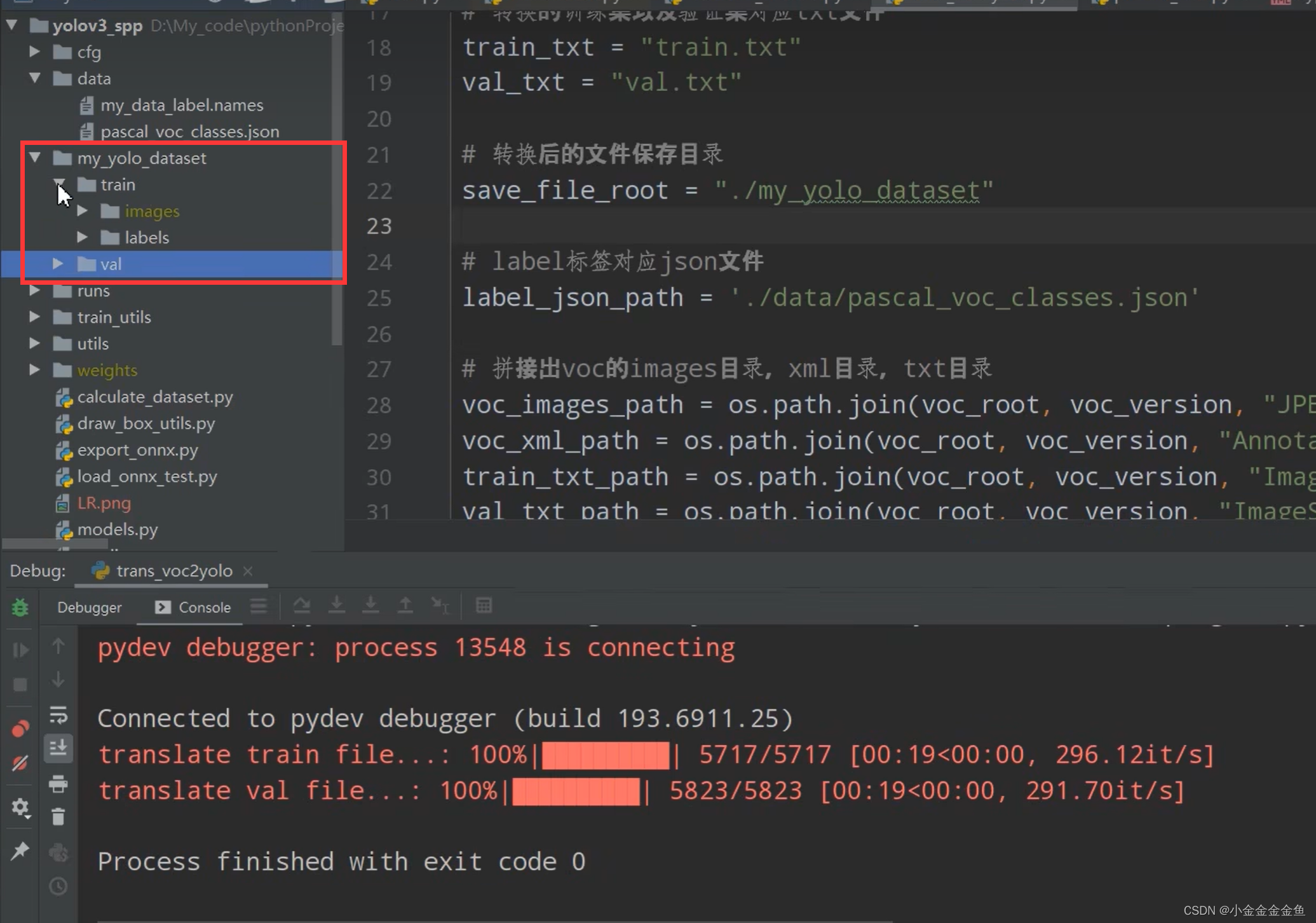1316x923 pixels.
Task: Toggle Soft-Wrap in console
Action: 58,715
